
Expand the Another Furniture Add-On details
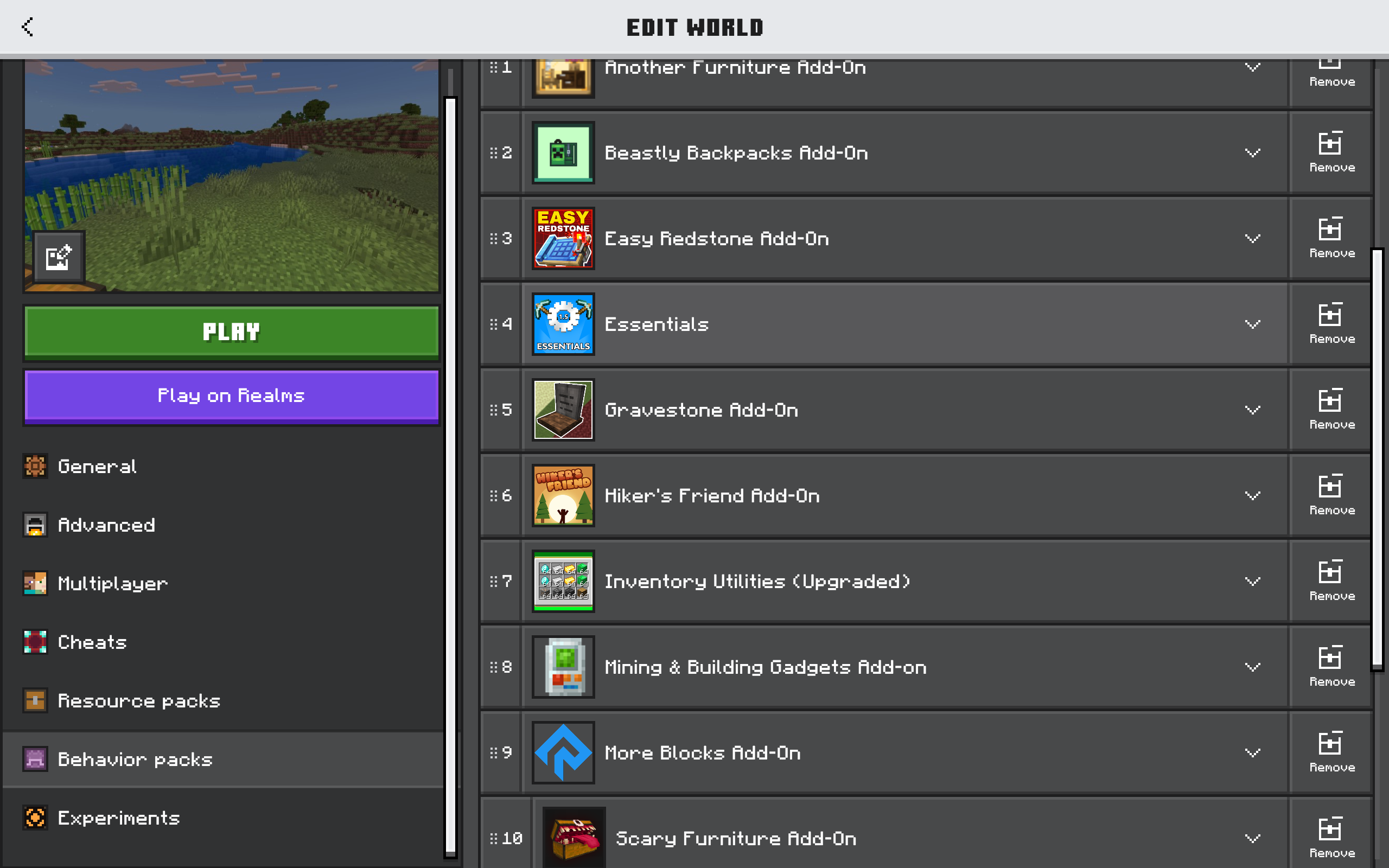click(1252, 67)
